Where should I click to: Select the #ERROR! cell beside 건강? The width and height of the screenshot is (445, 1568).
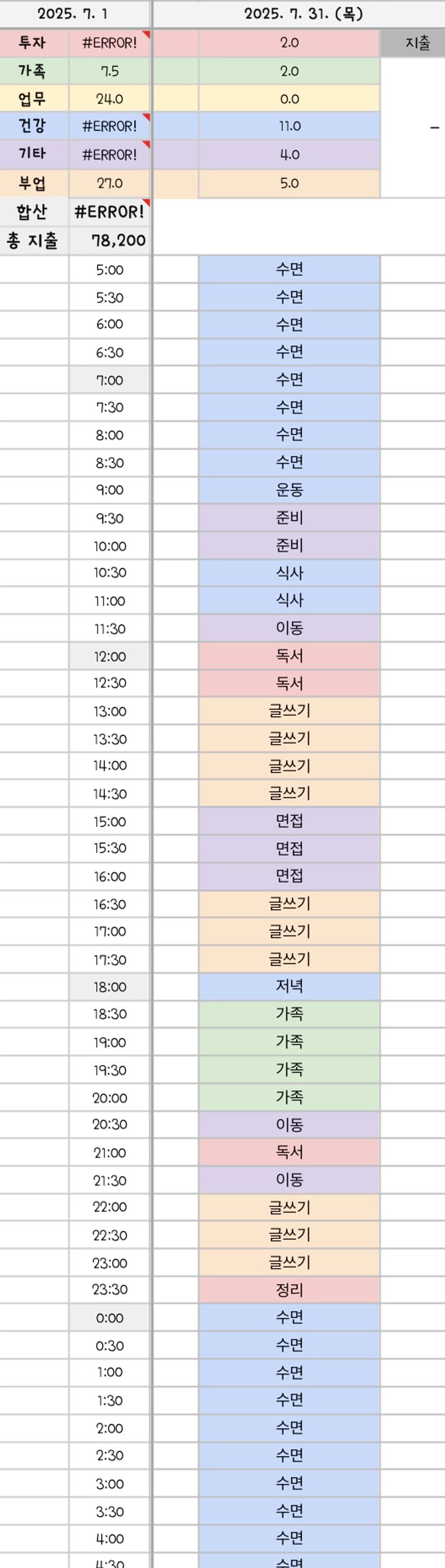(x=110, y=126)
